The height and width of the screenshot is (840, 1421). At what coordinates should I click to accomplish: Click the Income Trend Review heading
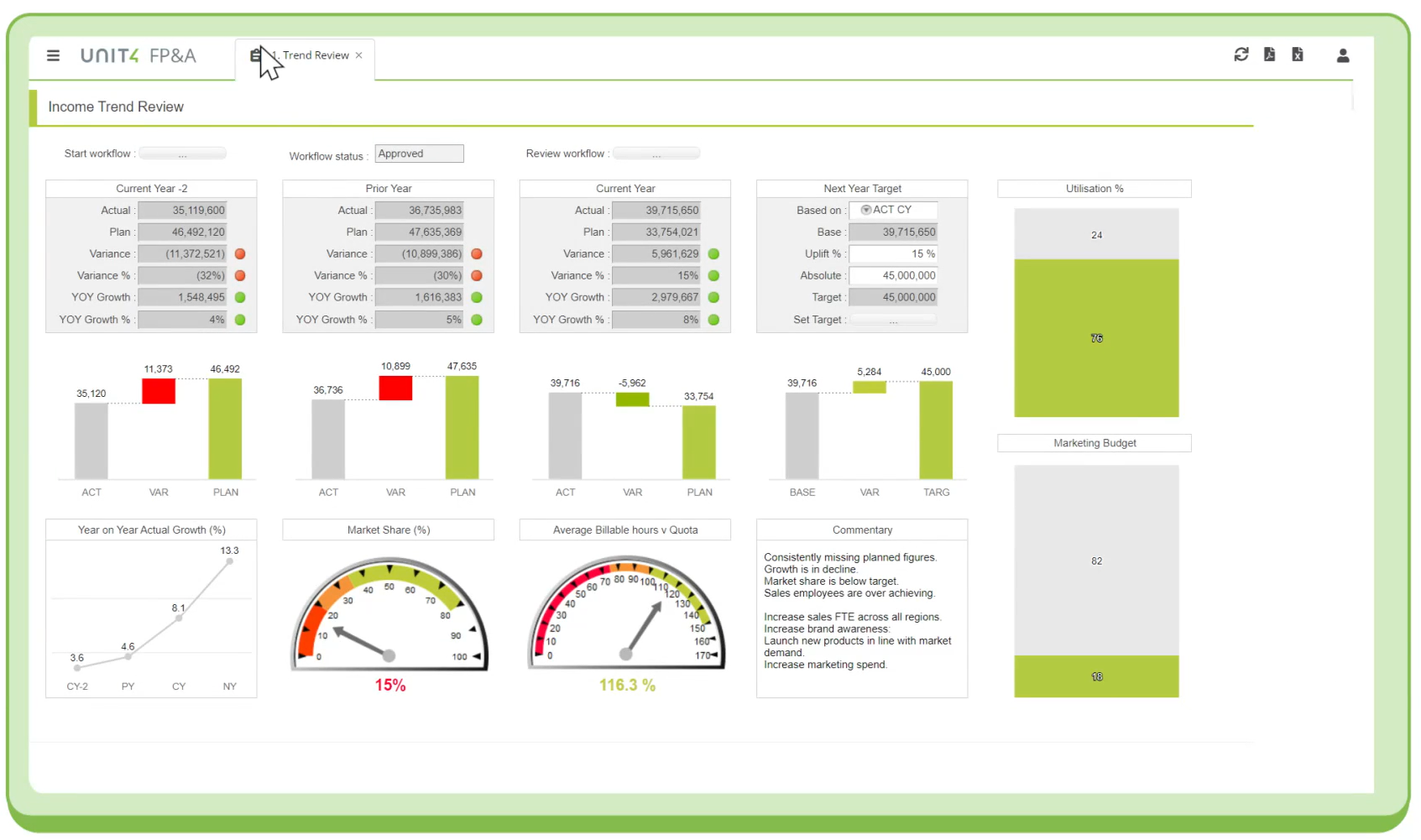[x=116, y=107]
